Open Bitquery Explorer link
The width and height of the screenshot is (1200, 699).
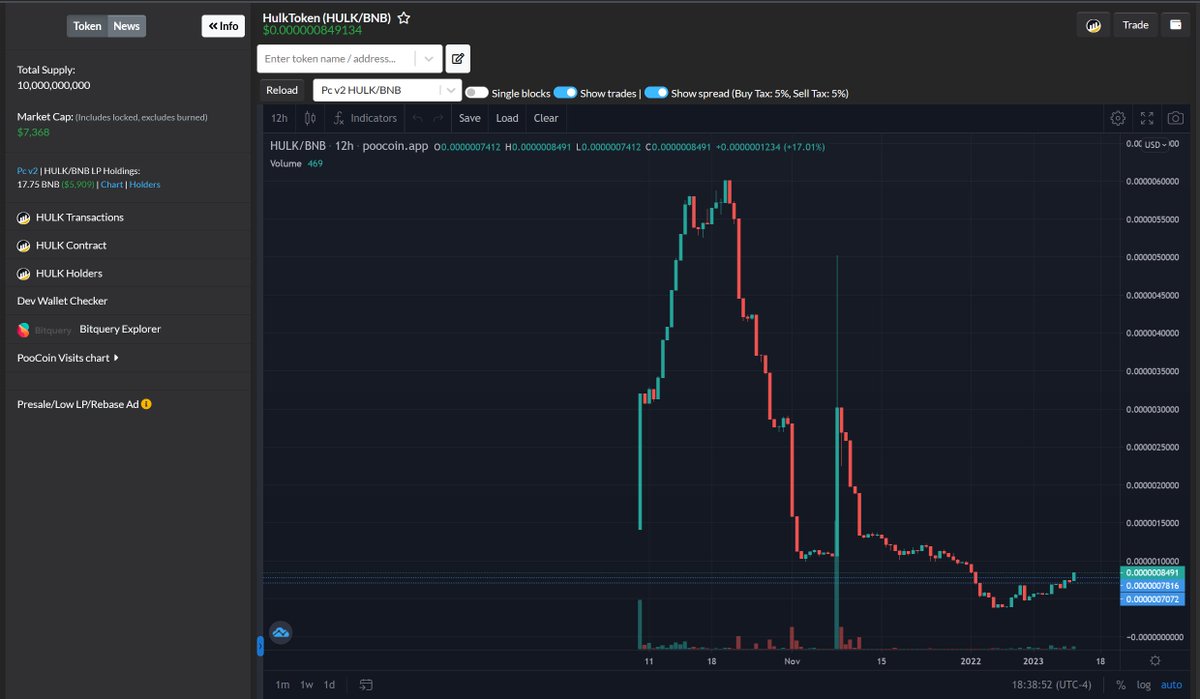tap(120, 329)
